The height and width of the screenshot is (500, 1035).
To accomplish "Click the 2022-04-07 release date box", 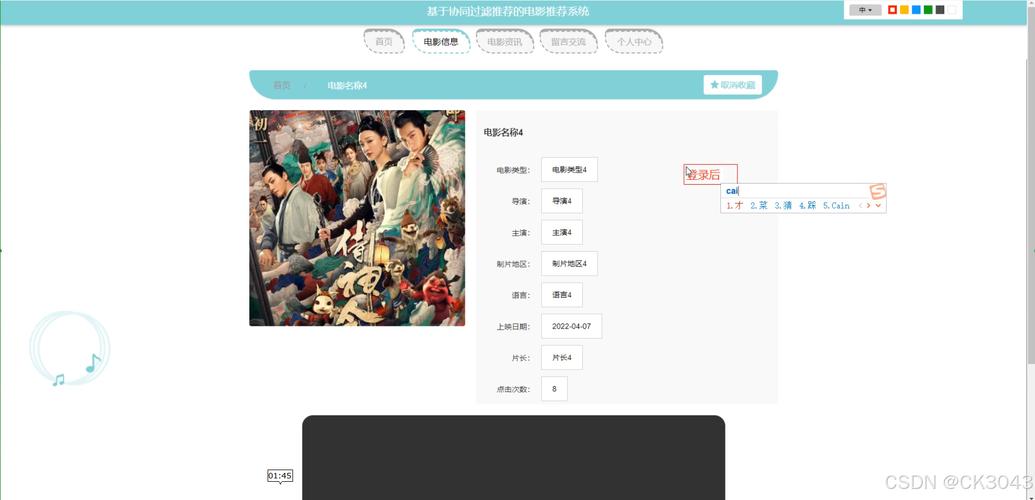I will [x=572, y=326].
